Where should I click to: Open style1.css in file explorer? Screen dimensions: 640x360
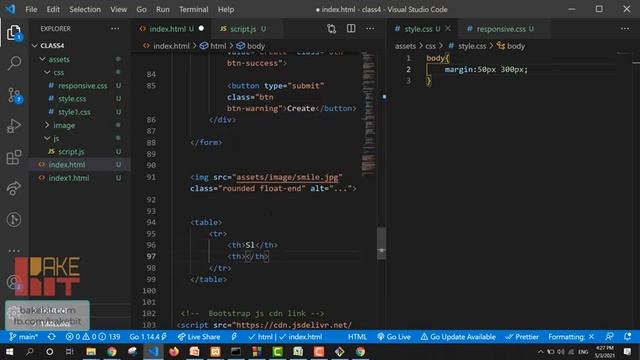point(80,112)
